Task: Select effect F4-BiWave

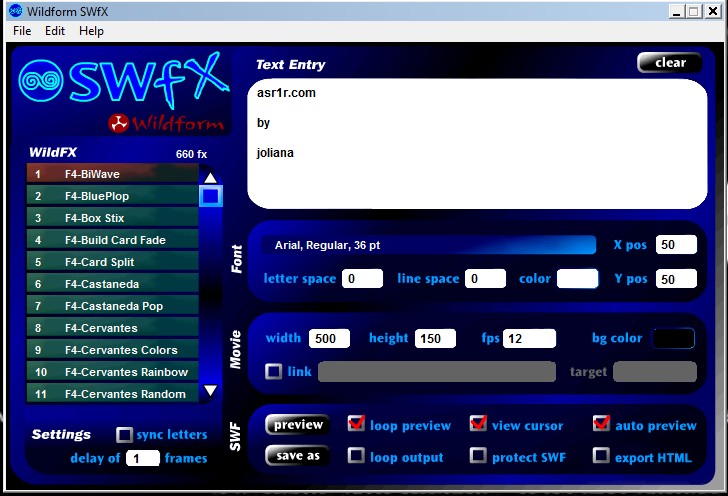Action: 112,174
